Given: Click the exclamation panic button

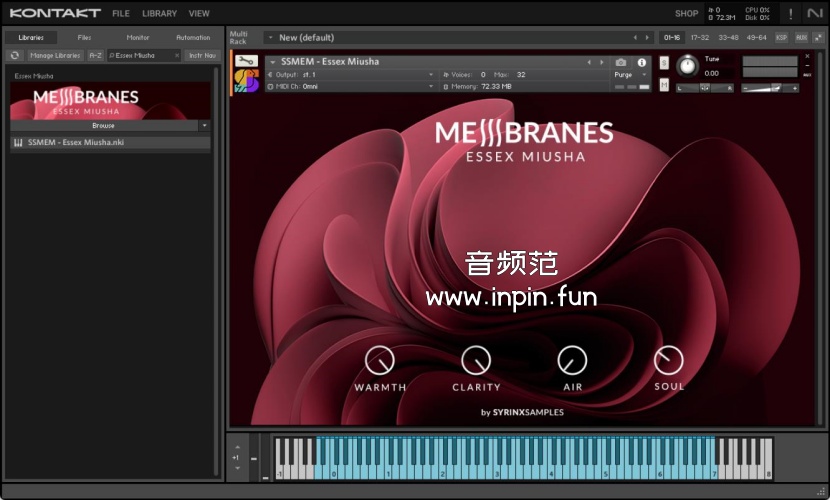Looking at the screenshot, I should click(x=791, y=14).
